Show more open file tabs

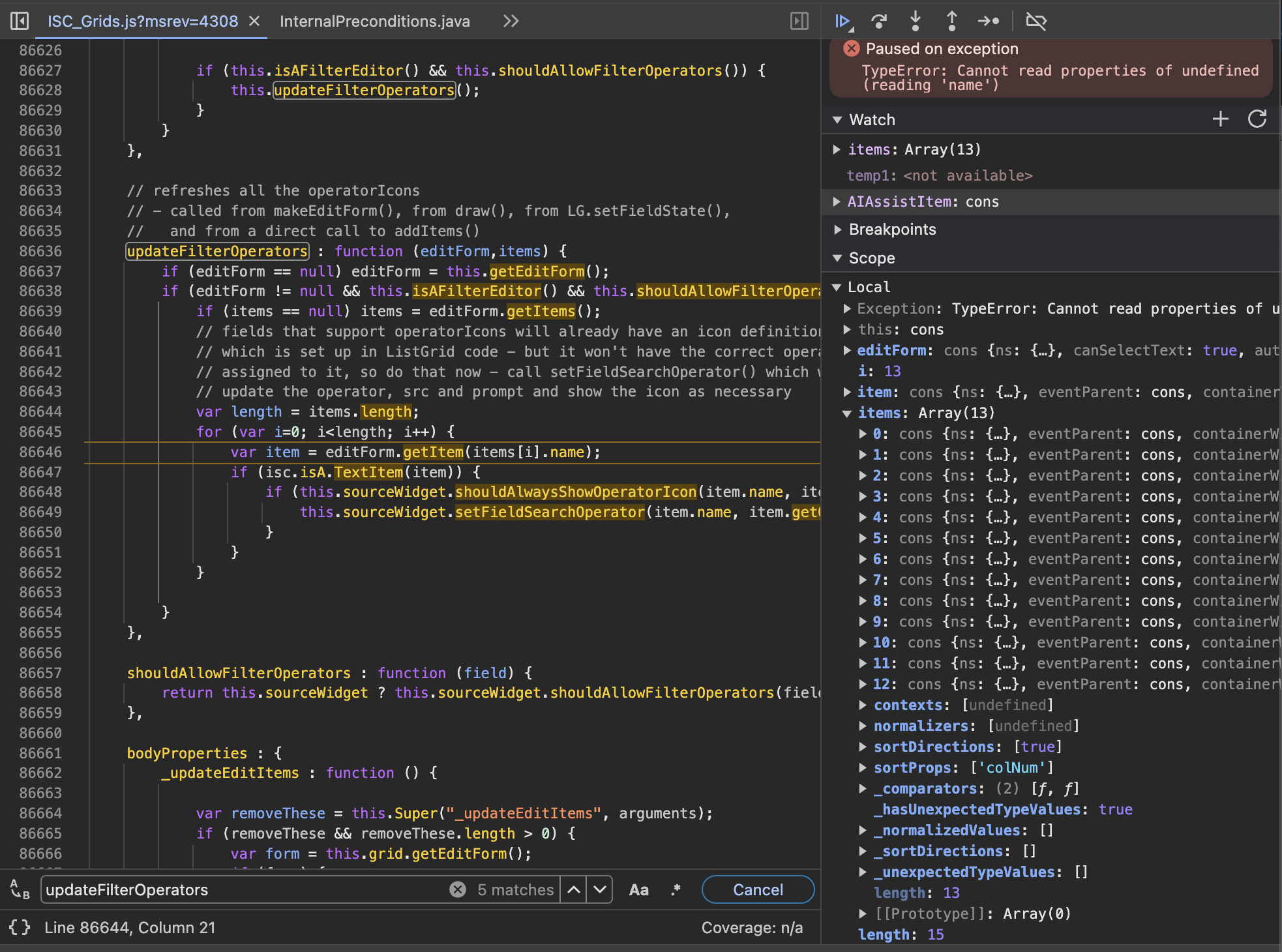(511, 22)
